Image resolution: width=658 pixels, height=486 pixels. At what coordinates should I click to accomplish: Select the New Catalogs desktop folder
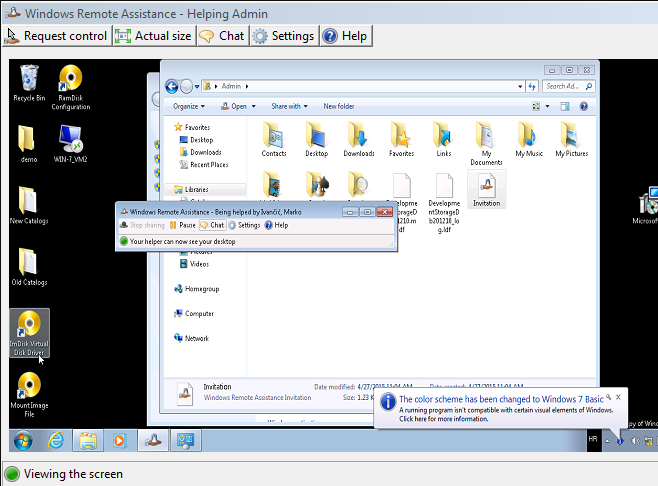pos(29,206)
